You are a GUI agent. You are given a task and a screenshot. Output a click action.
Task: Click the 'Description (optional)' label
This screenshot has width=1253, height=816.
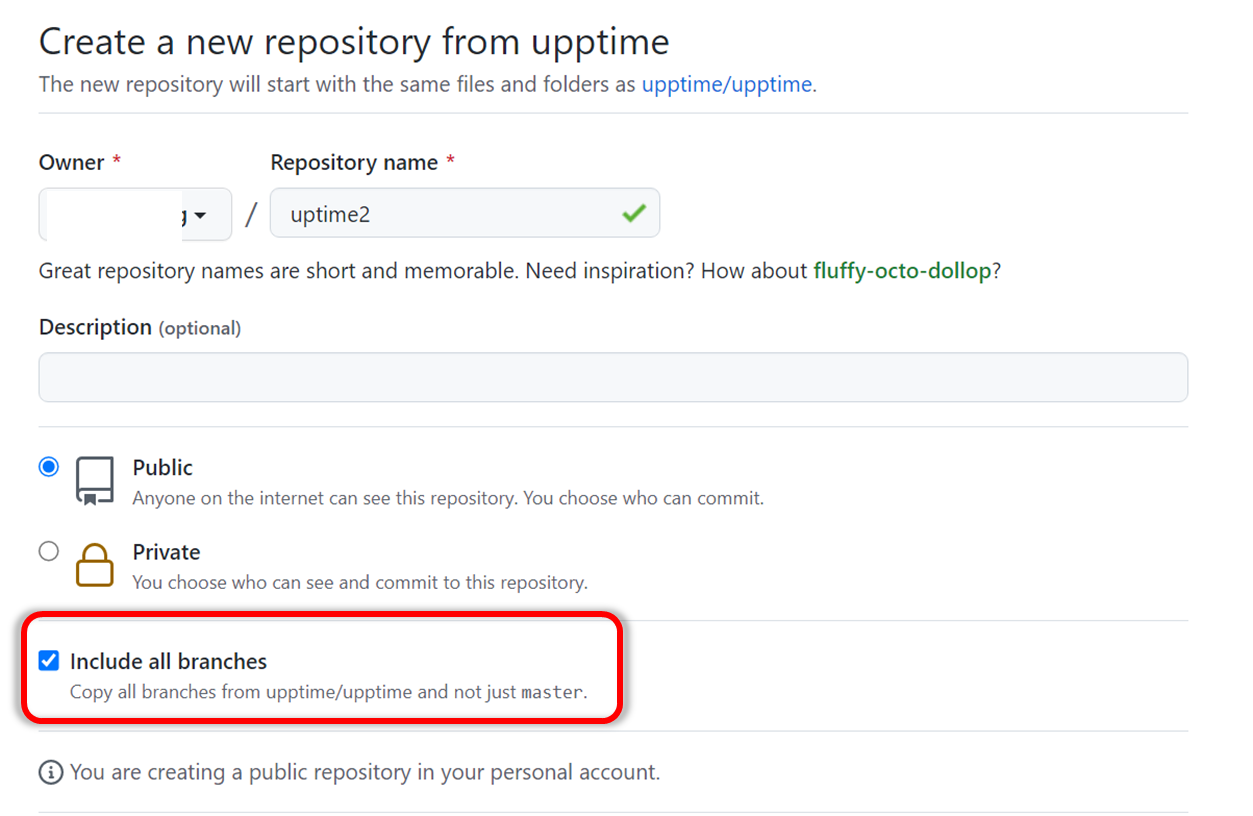point(140,327)
